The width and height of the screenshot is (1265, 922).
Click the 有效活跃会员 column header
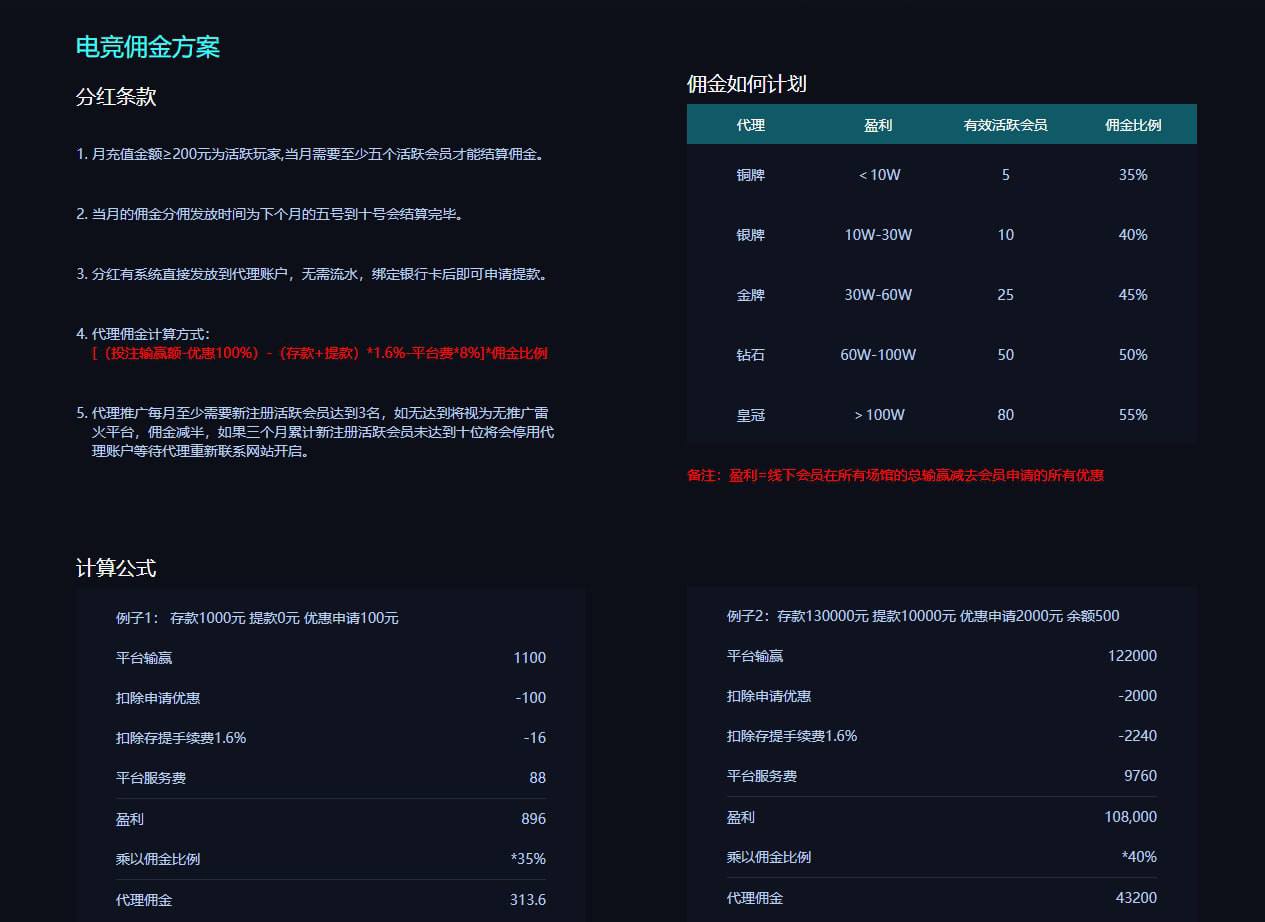1005,124
